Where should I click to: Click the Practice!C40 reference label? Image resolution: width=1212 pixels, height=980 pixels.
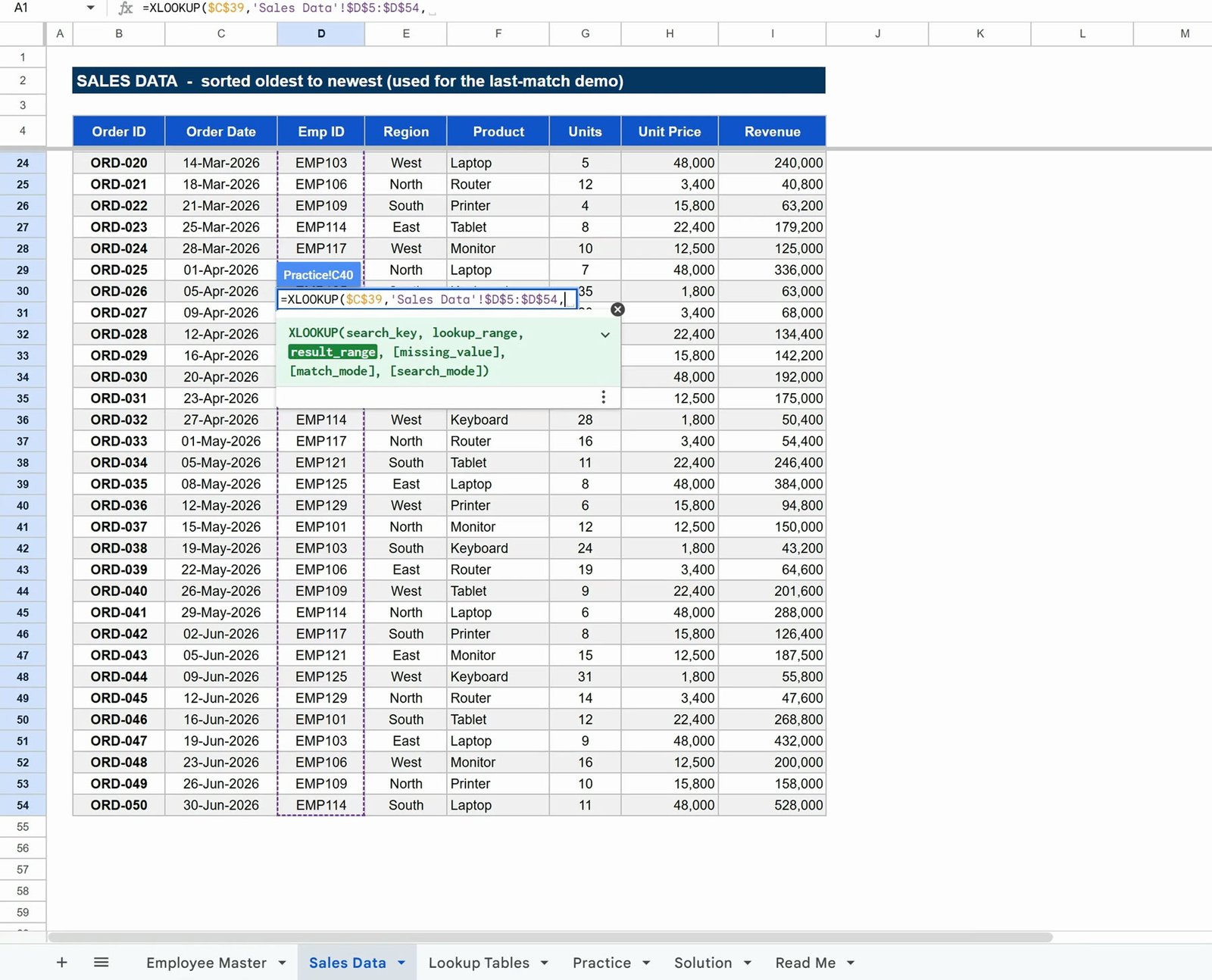coord(318,275)
